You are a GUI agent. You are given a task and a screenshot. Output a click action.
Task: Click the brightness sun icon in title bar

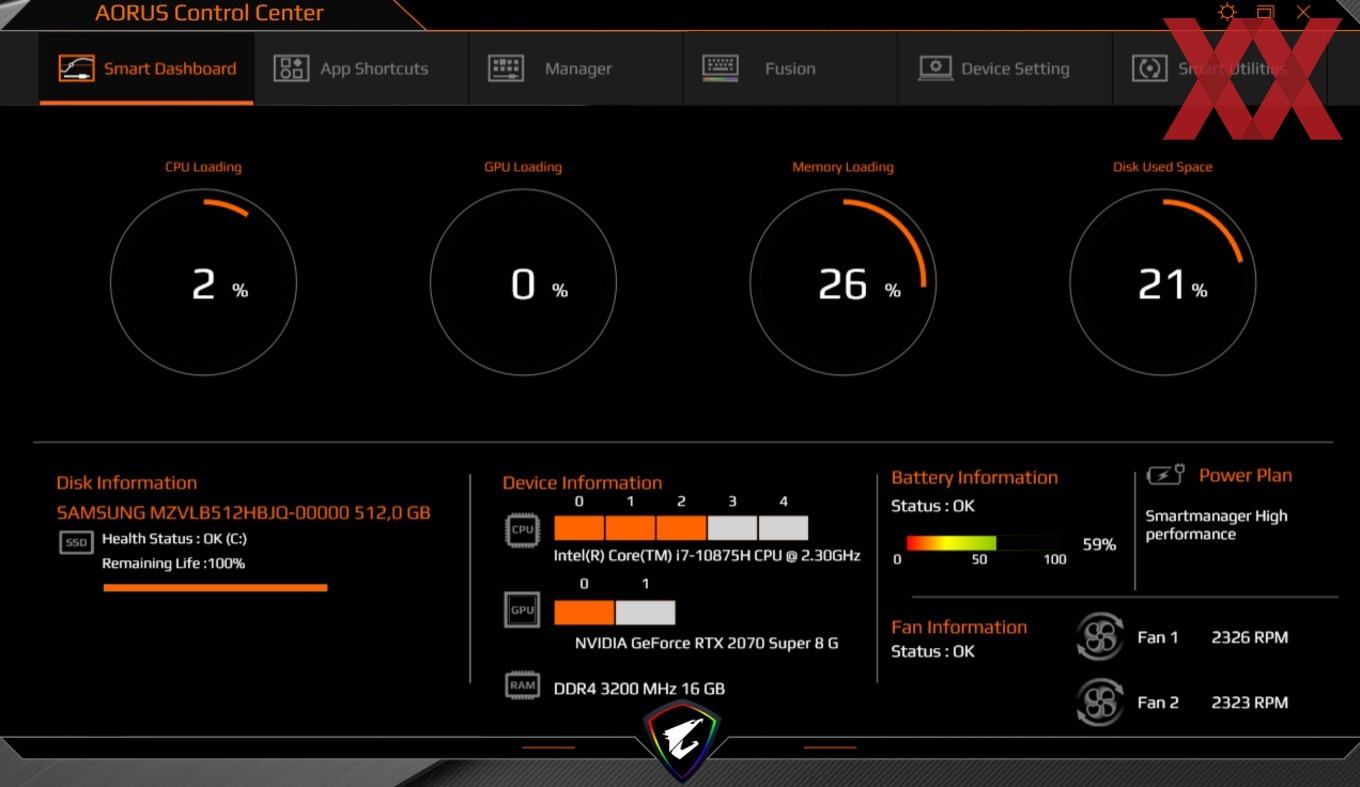[x=1227, y=12]
